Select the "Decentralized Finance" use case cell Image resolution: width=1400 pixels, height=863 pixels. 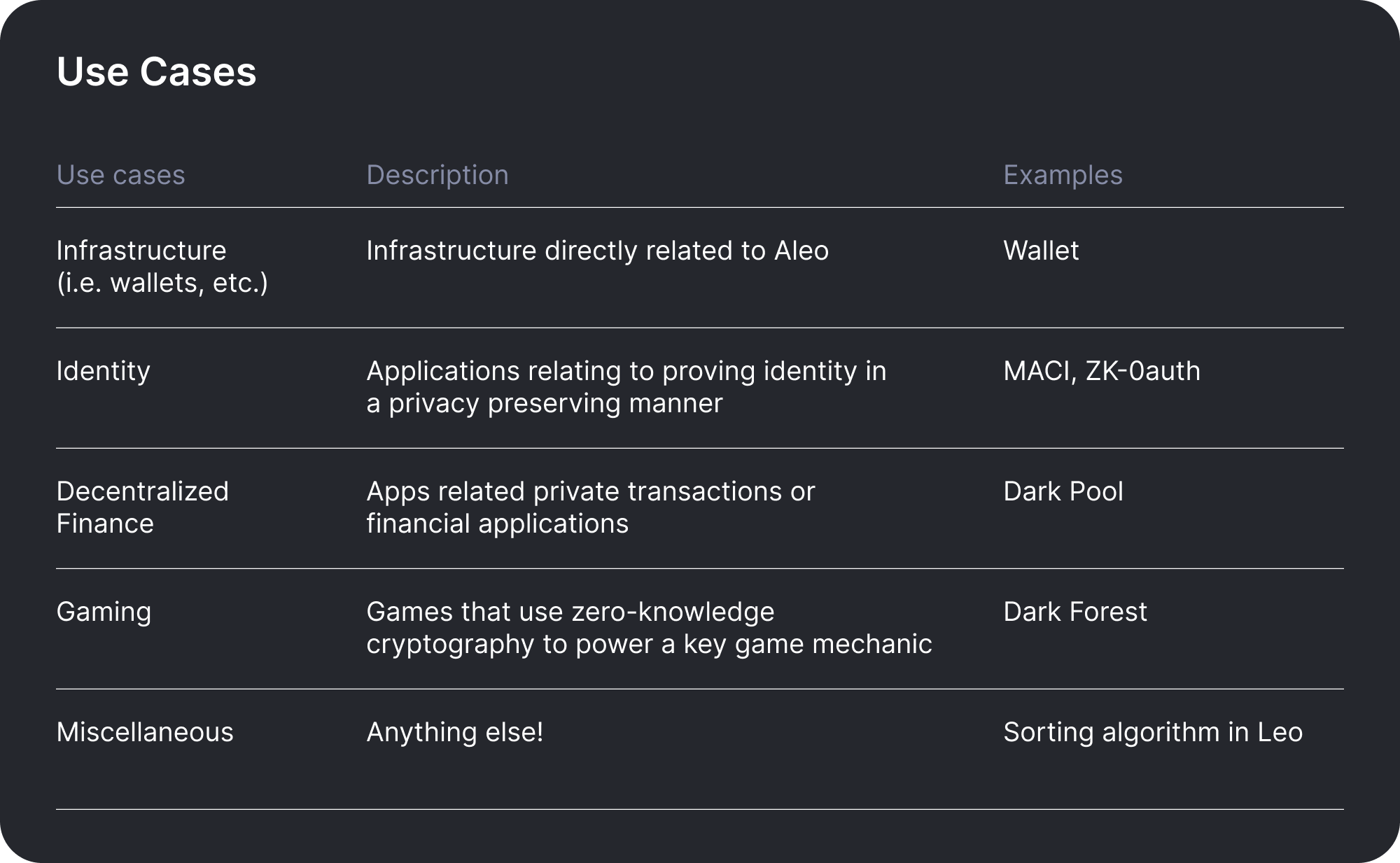(142, 507)
